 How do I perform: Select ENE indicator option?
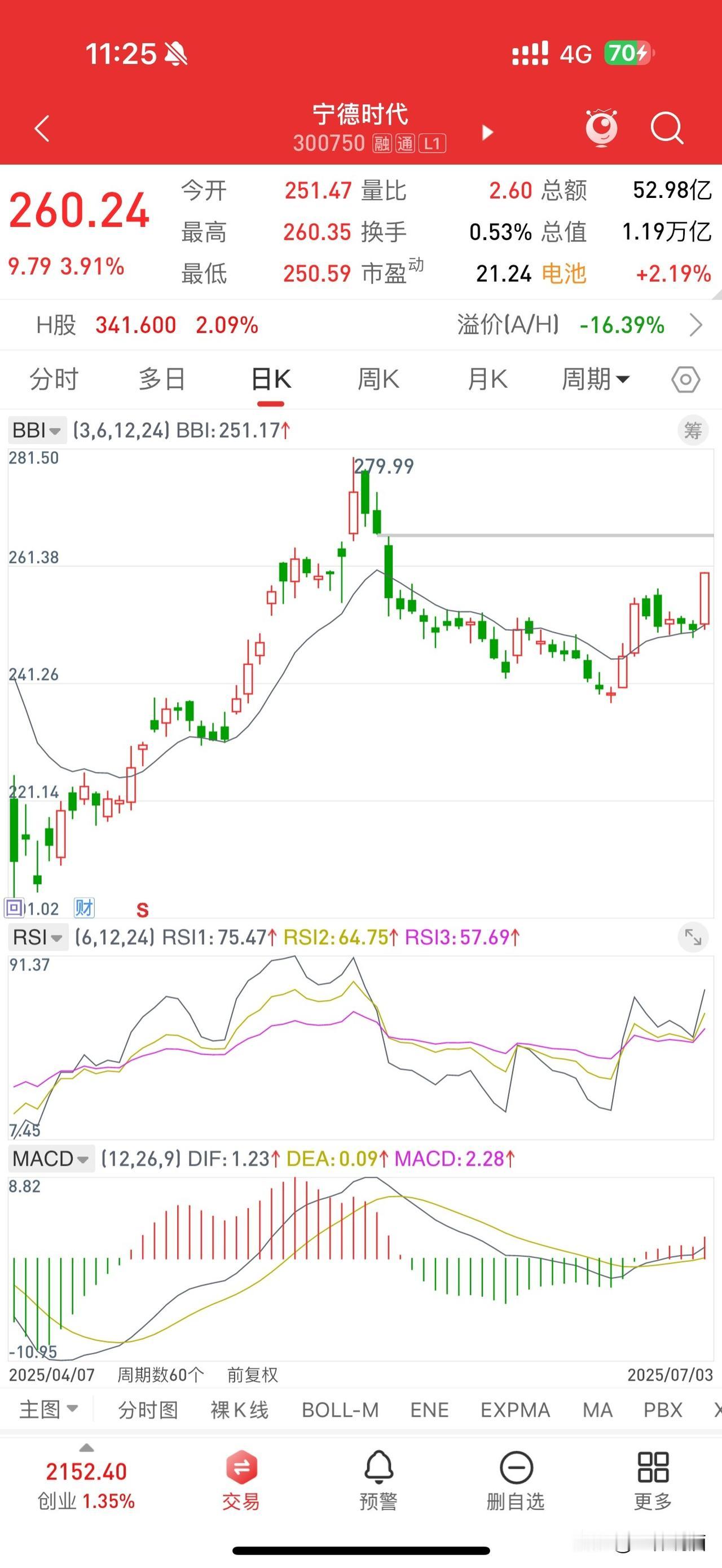429,1410
